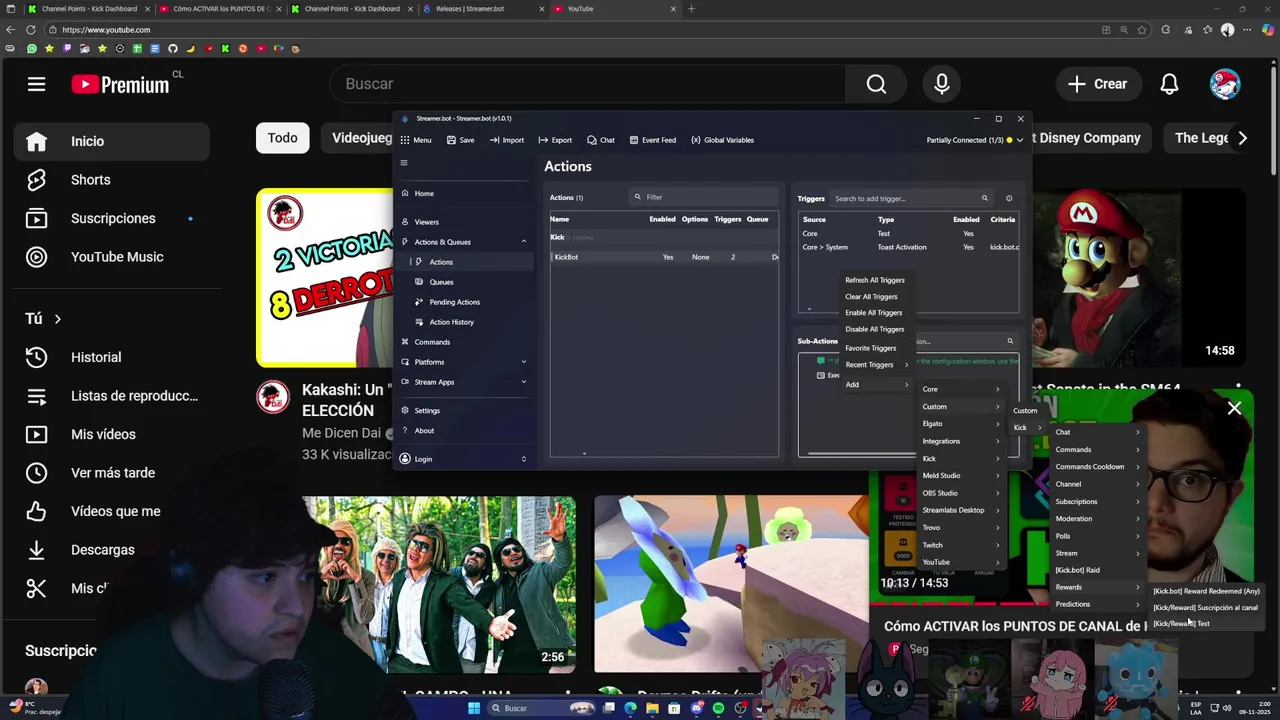The image size is (1280, 720).
Task: Start voice search with microphone icon
Action: coord(941,84)
